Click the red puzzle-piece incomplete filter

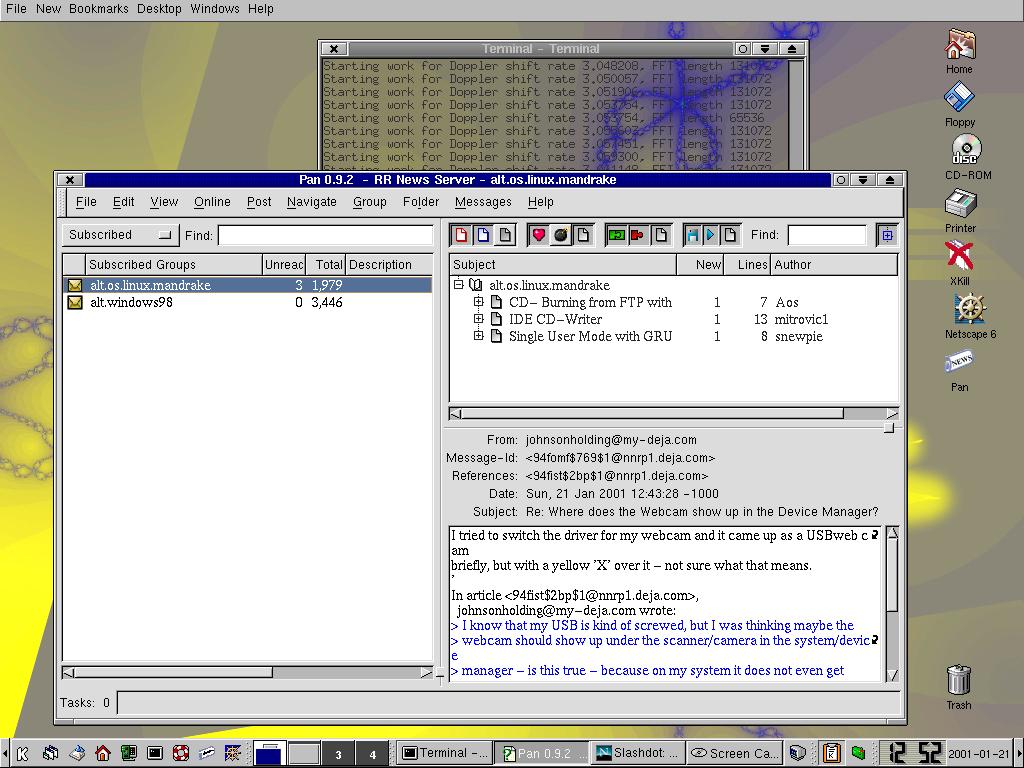pyautogui.click(x=638, y=235)
